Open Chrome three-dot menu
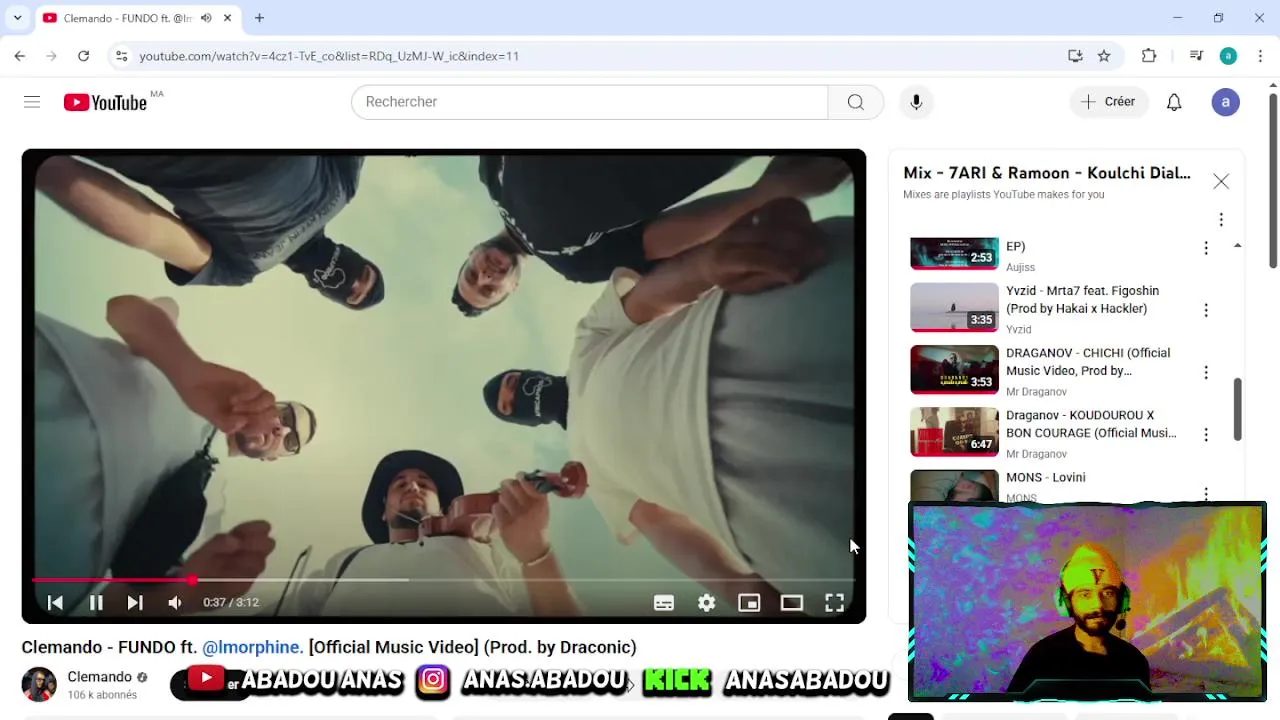Image resolution: width=1280 pixels, height=720 pixels. (x=1260, y=56)
